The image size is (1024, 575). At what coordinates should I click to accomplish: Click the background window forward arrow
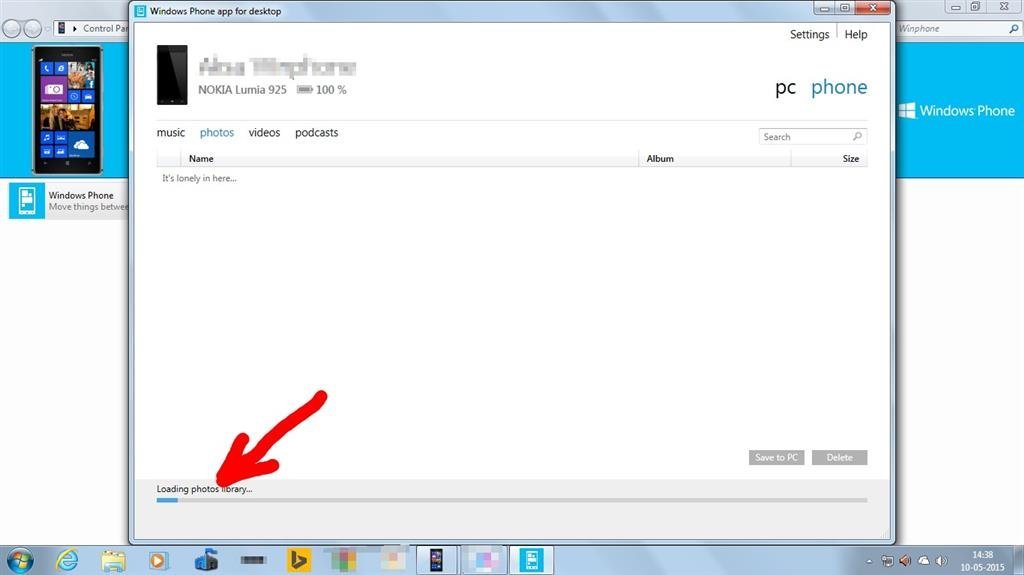(x=33, y=29)
